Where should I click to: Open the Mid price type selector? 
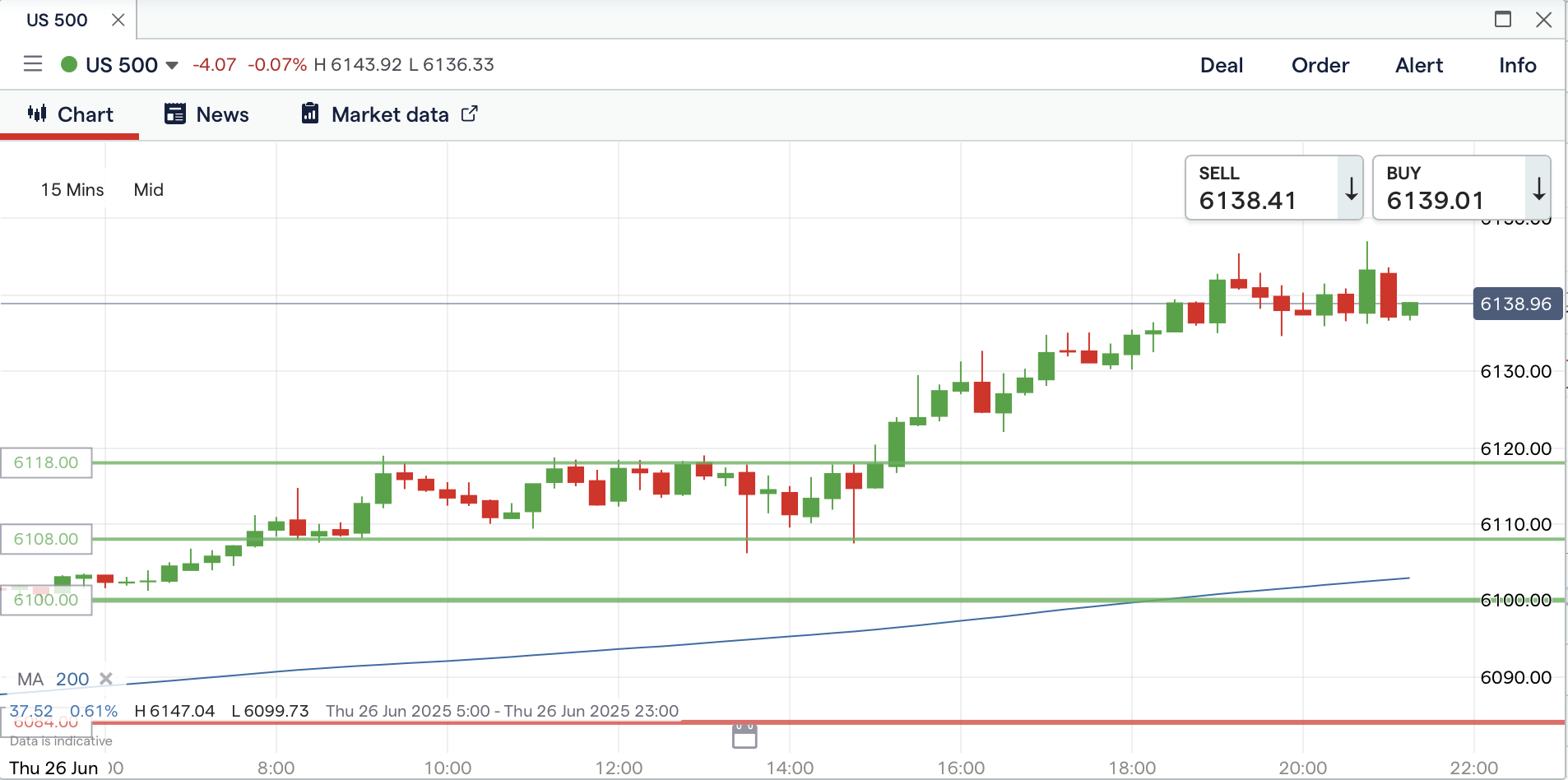pyautogui.click(x=149, y=190)
